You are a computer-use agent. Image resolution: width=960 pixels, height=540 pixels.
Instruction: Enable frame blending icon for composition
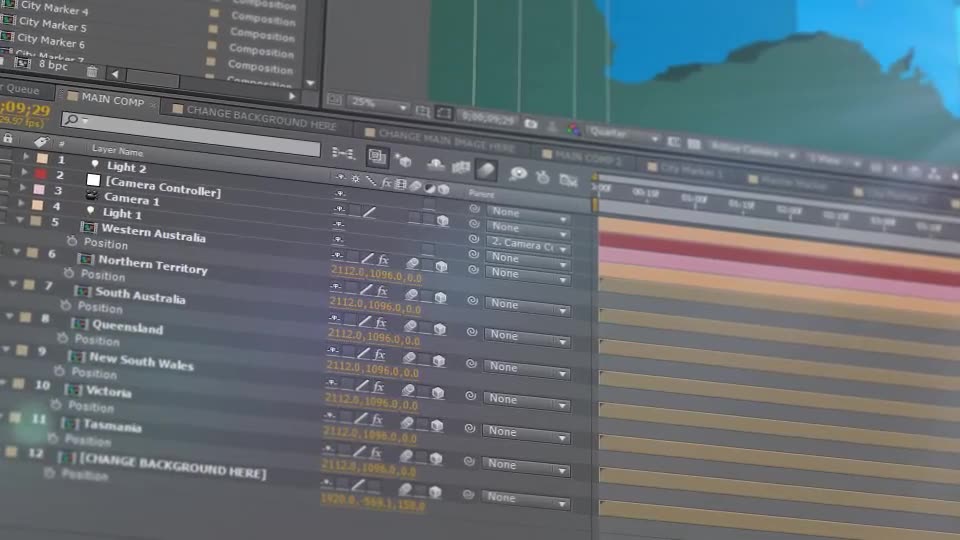coord(460,167)
